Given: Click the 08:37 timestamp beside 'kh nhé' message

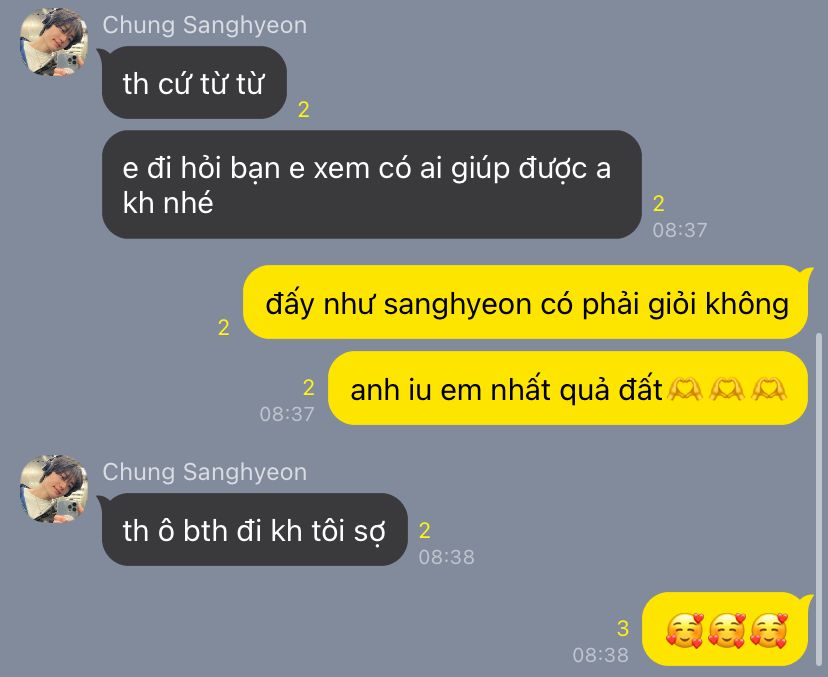Looking at the screenshot, I should click(x=680, y=230).
